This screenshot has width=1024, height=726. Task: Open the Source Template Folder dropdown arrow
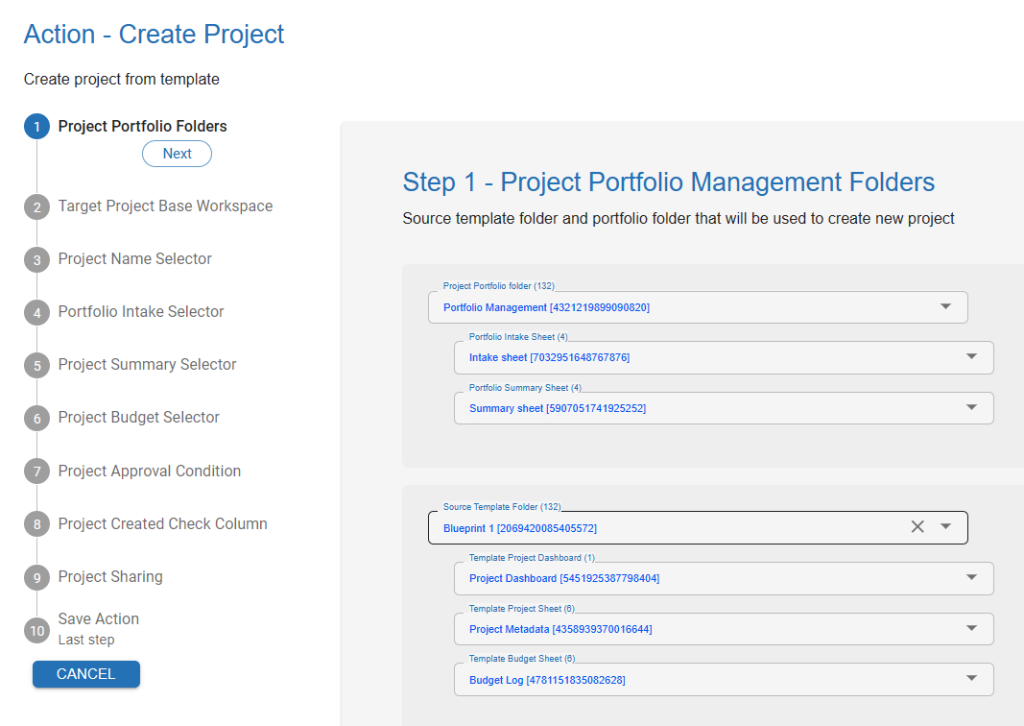pos(946,527)
